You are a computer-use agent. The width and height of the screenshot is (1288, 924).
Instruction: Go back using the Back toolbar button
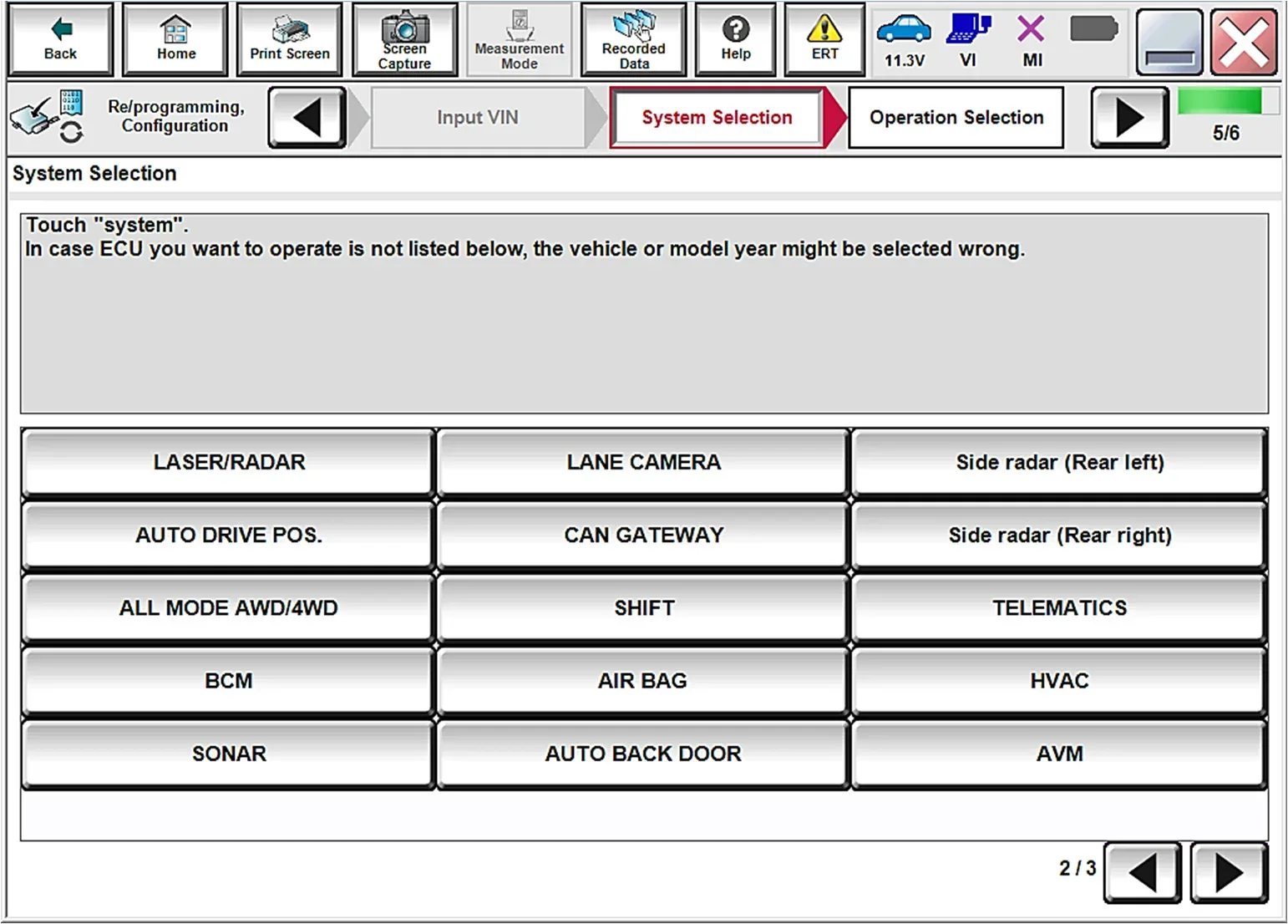click(60, 39)
